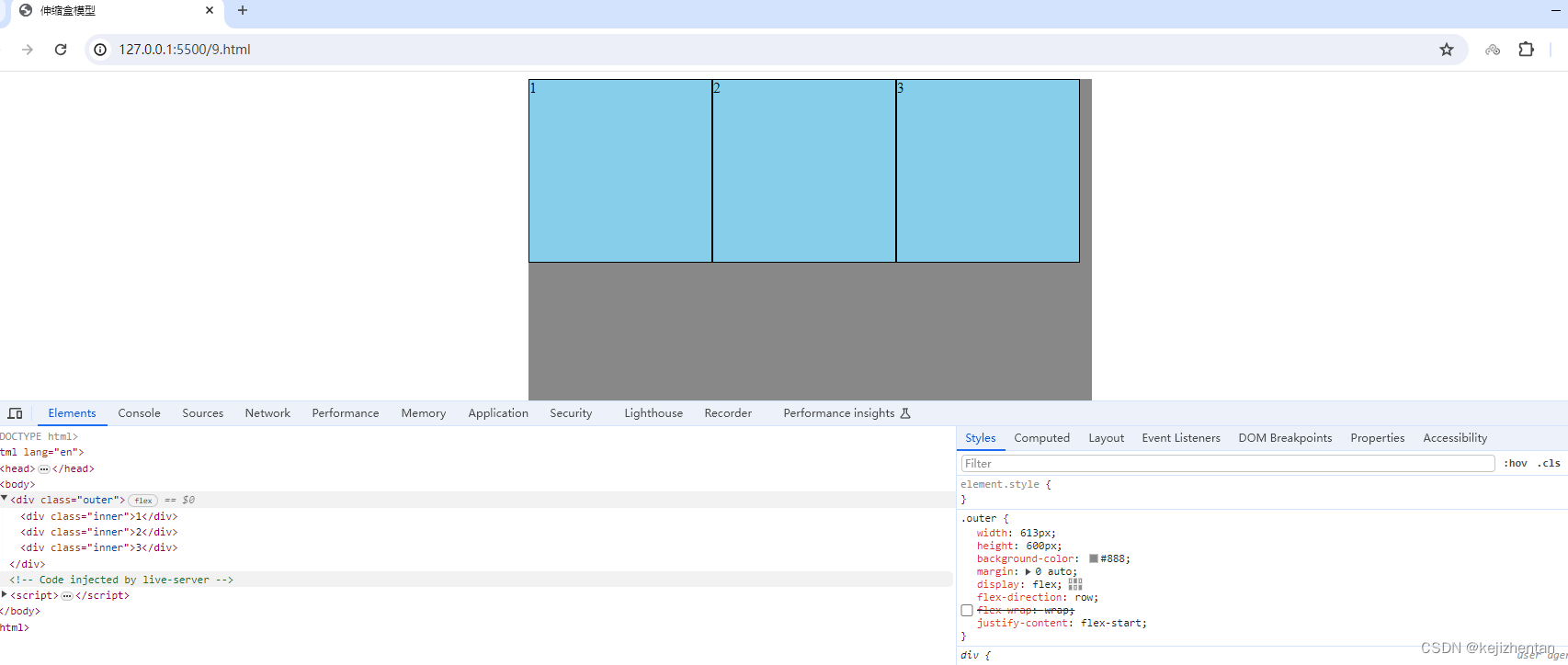
Task: Collapse the outer div node
Action: pos(5,499)
